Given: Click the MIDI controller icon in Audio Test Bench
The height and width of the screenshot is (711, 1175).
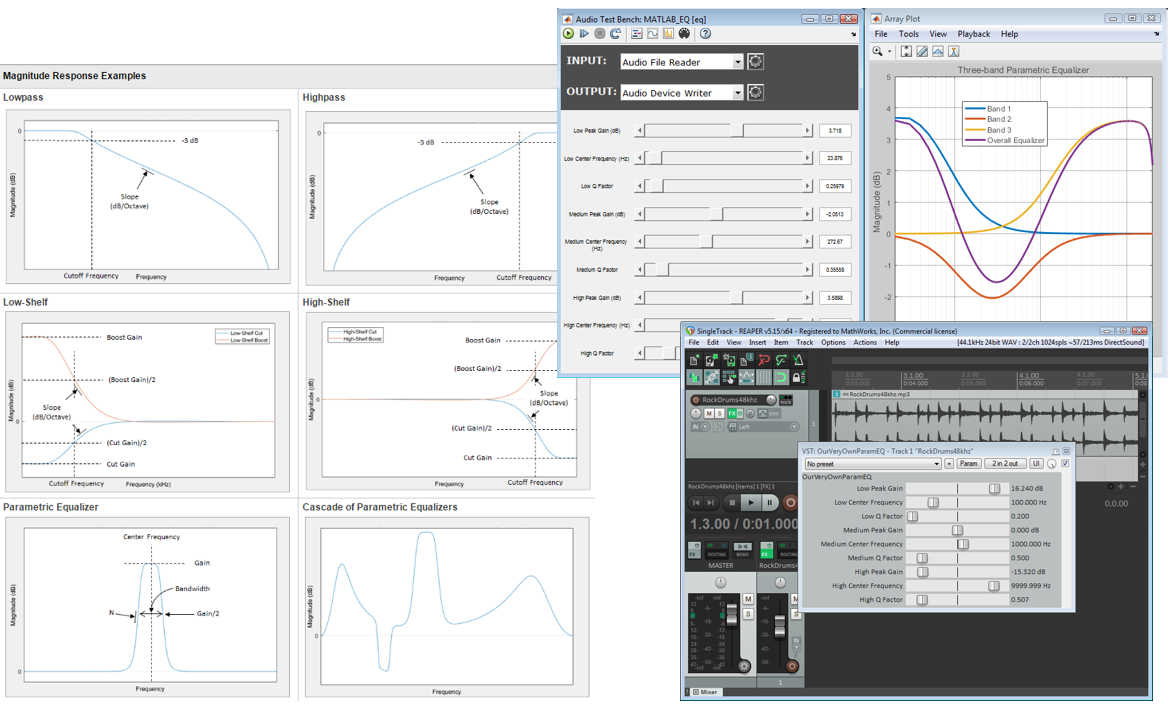Looking at the screenshot, I should (685, 34).
